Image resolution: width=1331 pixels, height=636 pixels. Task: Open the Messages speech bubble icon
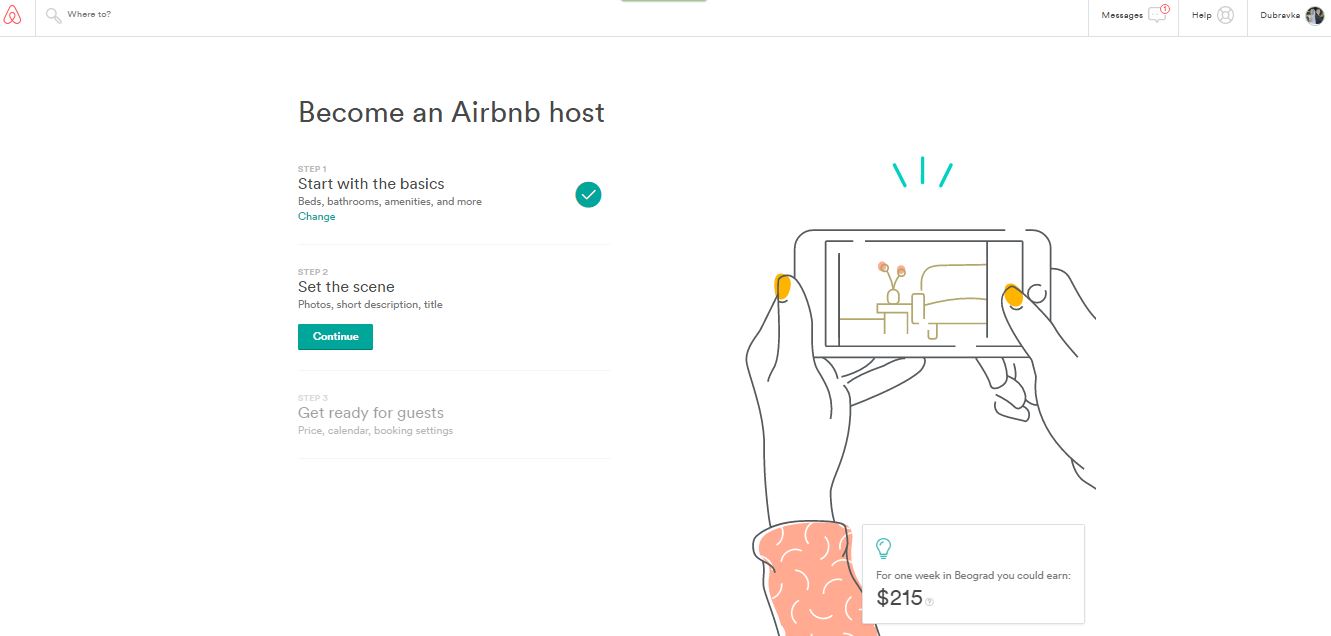tap(1157, 15)
